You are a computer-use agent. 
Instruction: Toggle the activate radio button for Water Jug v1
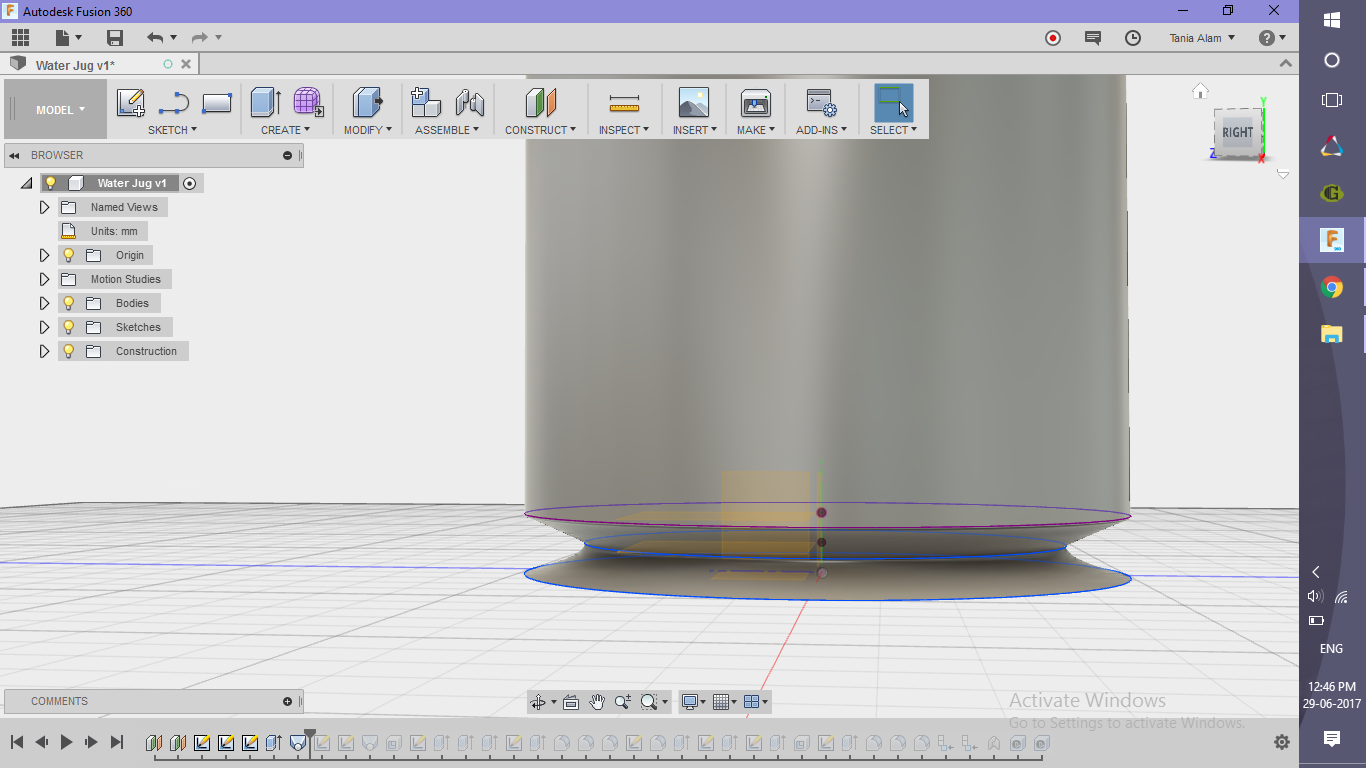pos(190,183)
